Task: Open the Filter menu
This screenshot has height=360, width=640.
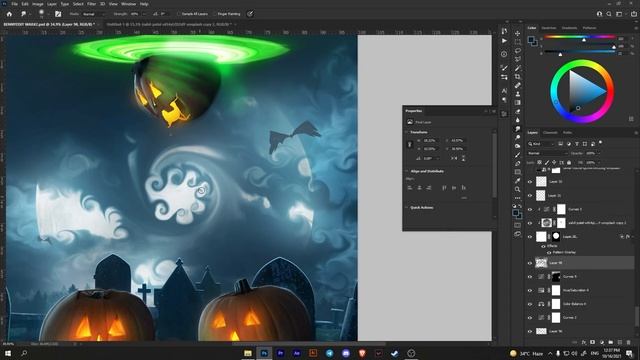Action: [x=91, y=4]
